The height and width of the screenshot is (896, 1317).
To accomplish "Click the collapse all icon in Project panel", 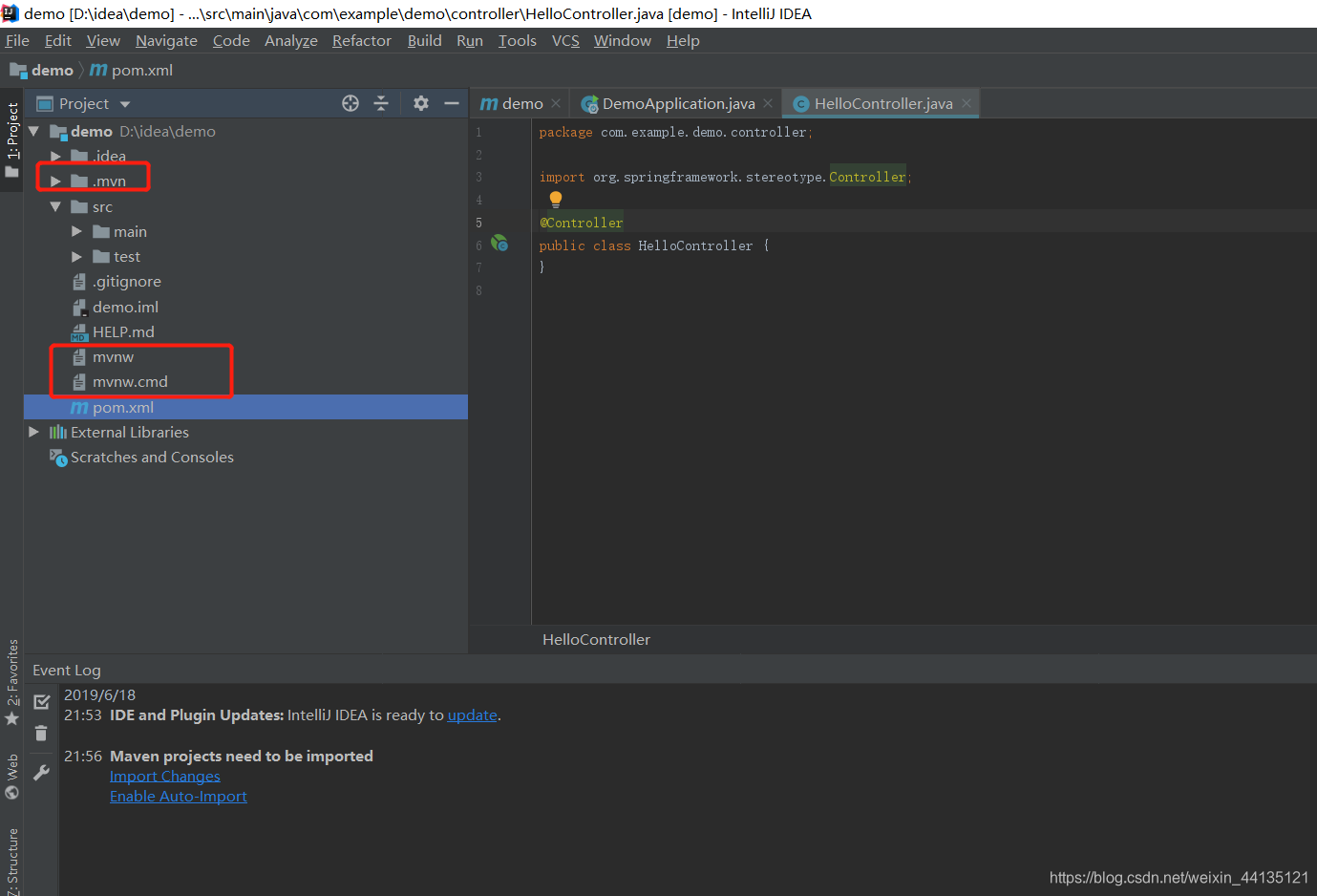I will pos(381,103).
